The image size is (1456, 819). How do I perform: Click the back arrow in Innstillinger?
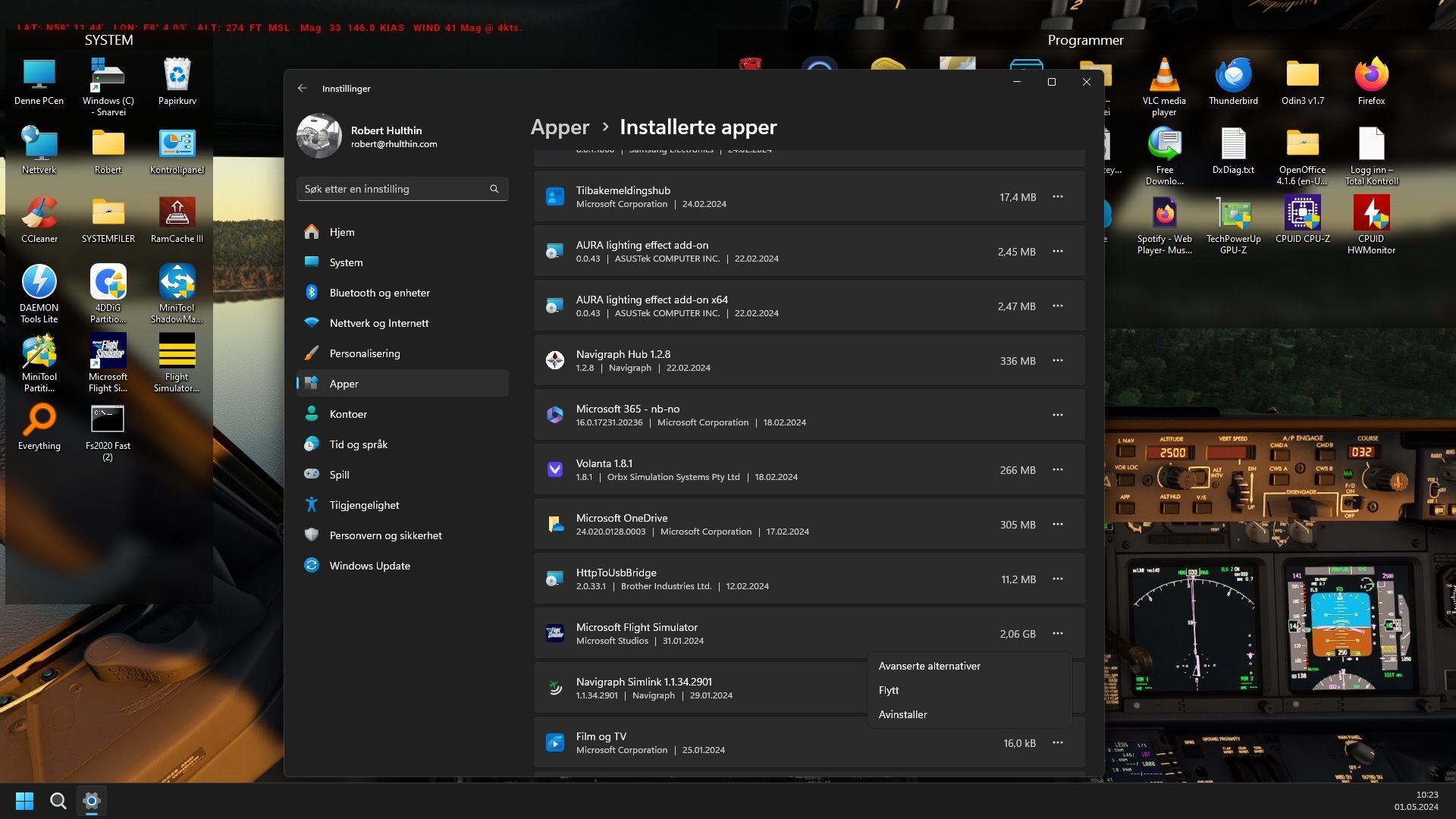click(303, 88)
